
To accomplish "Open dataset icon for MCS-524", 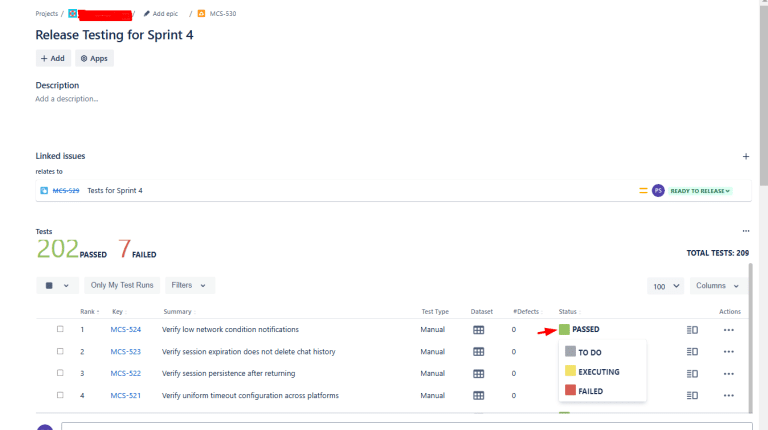I will 479,330.
